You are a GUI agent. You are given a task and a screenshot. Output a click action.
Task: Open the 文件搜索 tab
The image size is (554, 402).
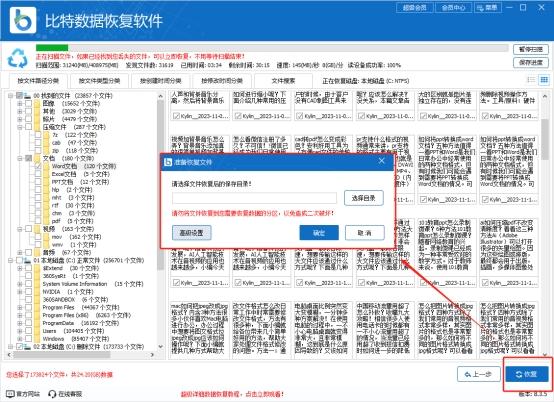tap(283, 81)
